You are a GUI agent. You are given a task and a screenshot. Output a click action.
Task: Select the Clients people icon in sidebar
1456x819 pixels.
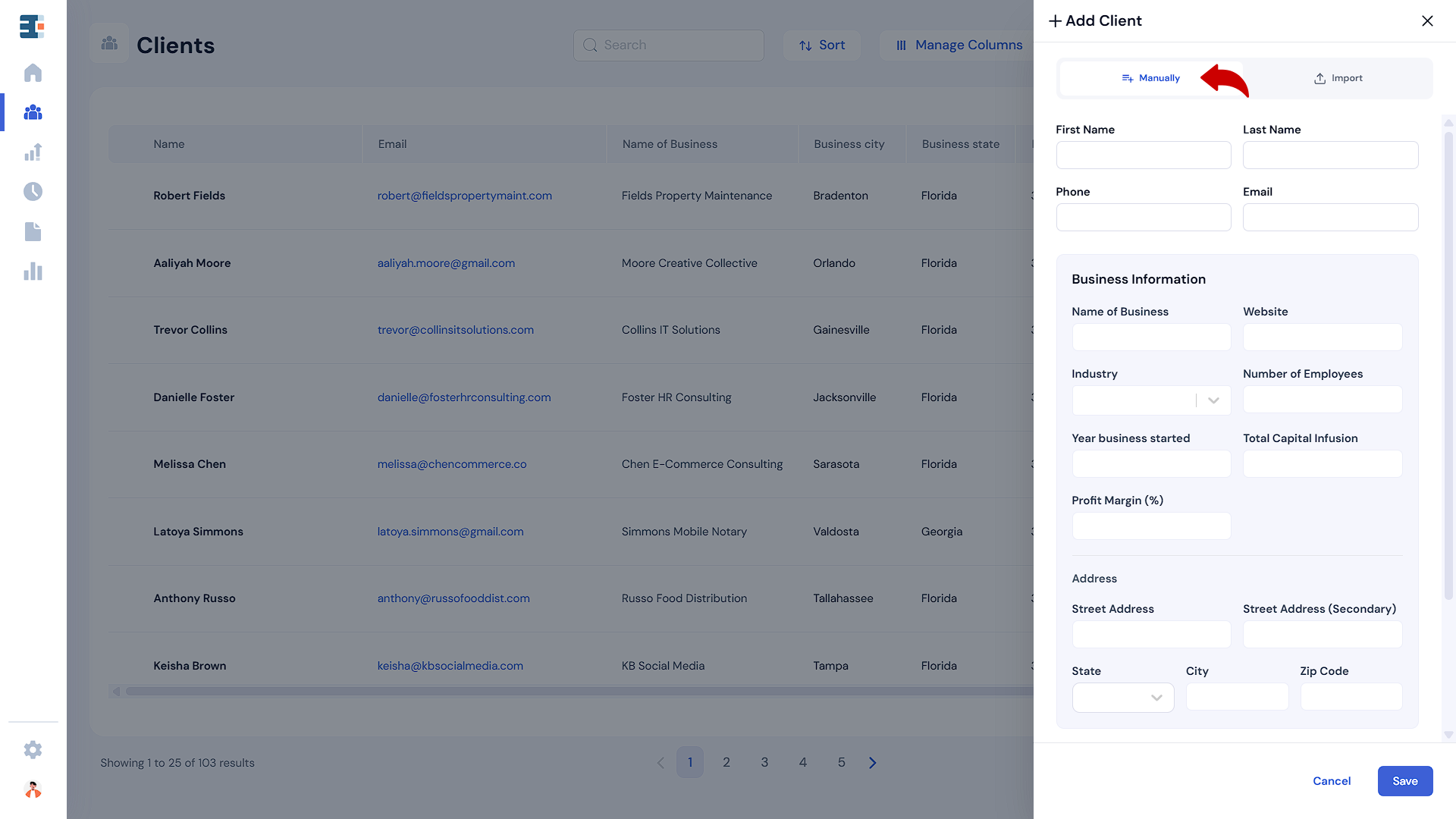(33, 112)
